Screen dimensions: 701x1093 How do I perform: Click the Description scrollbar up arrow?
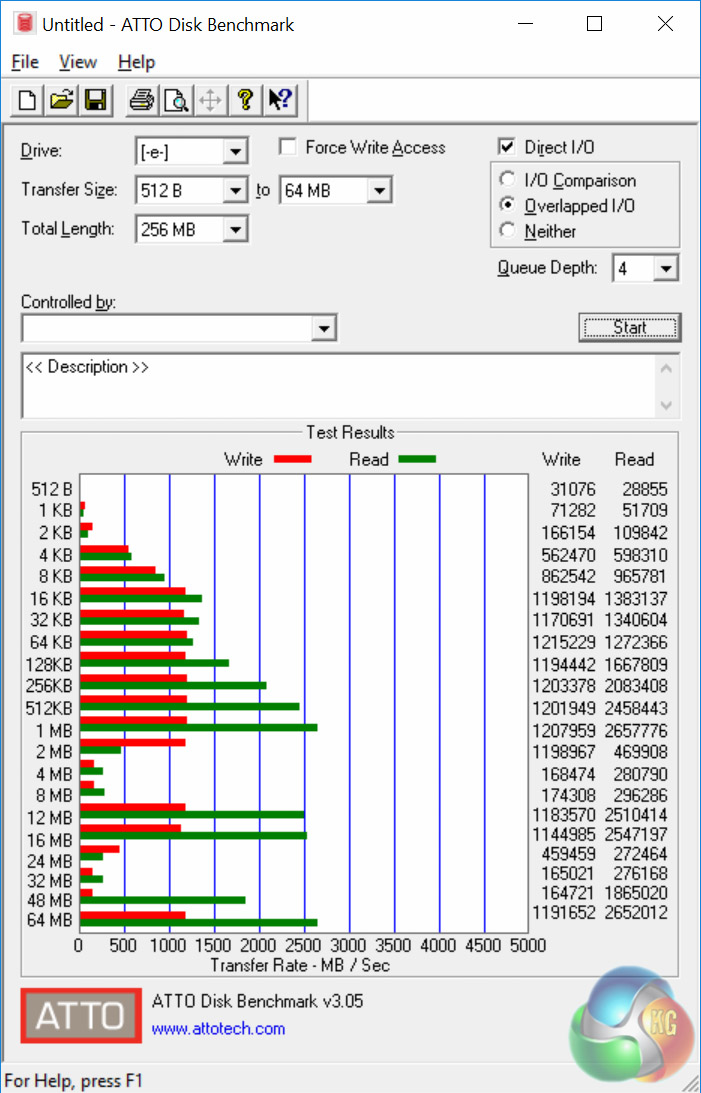pos(666,368)
